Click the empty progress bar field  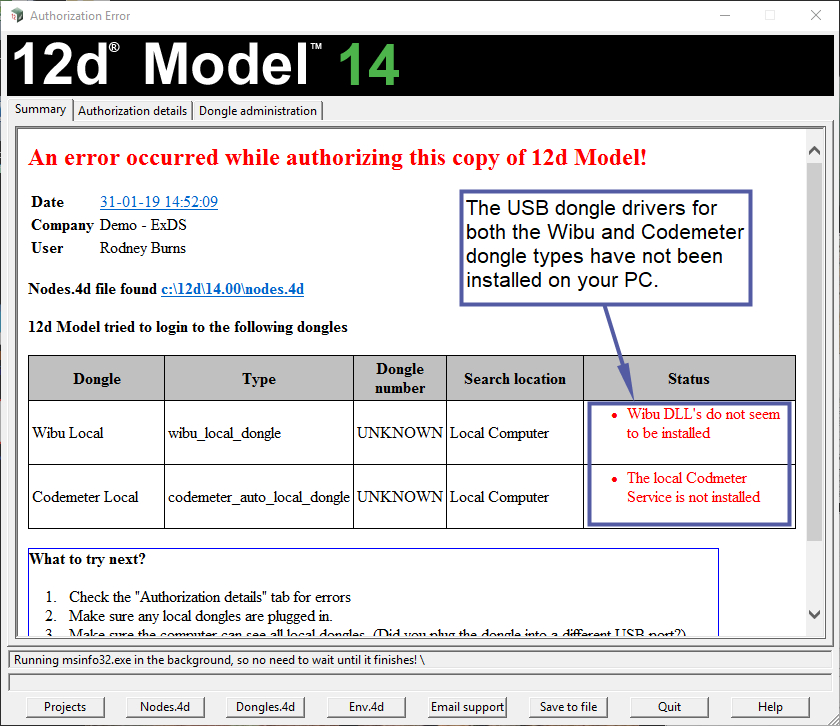tap(420, 682)
